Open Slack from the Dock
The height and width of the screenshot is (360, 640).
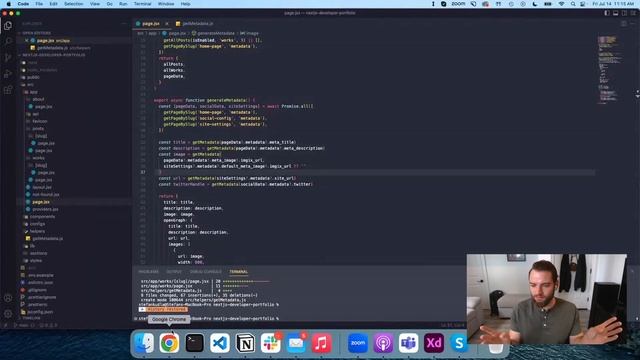click(270, 343)
